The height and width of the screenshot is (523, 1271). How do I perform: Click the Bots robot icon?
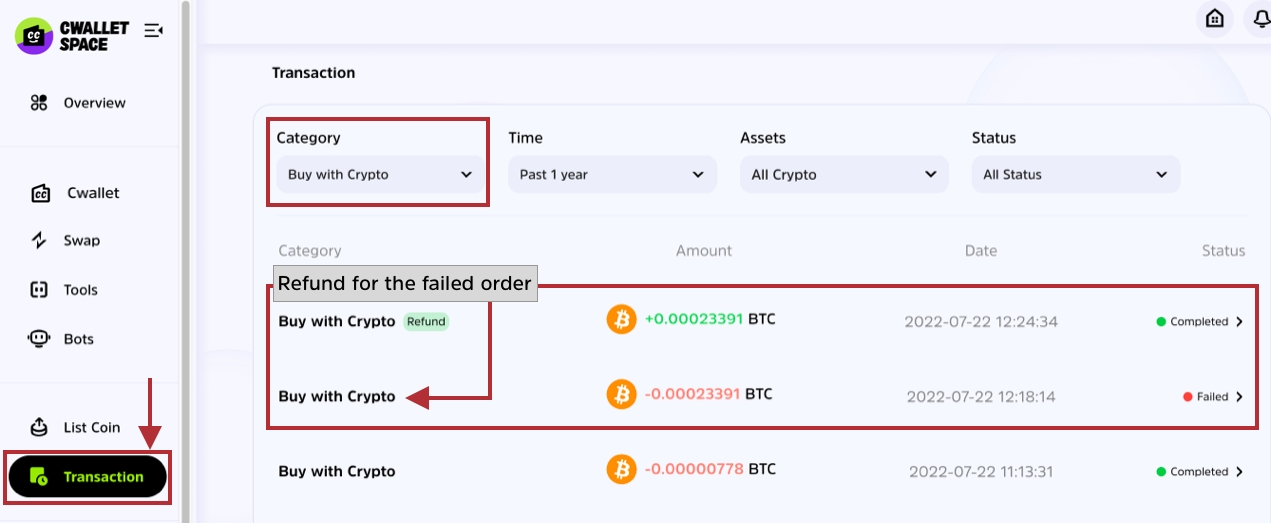pos(39,339)
